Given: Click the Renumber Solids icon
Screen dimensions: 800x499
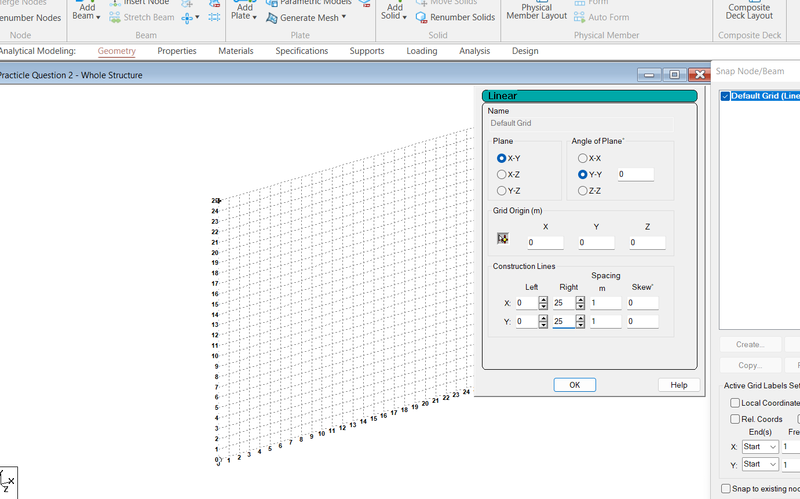Looking at the screenshot, I should 421,17.
